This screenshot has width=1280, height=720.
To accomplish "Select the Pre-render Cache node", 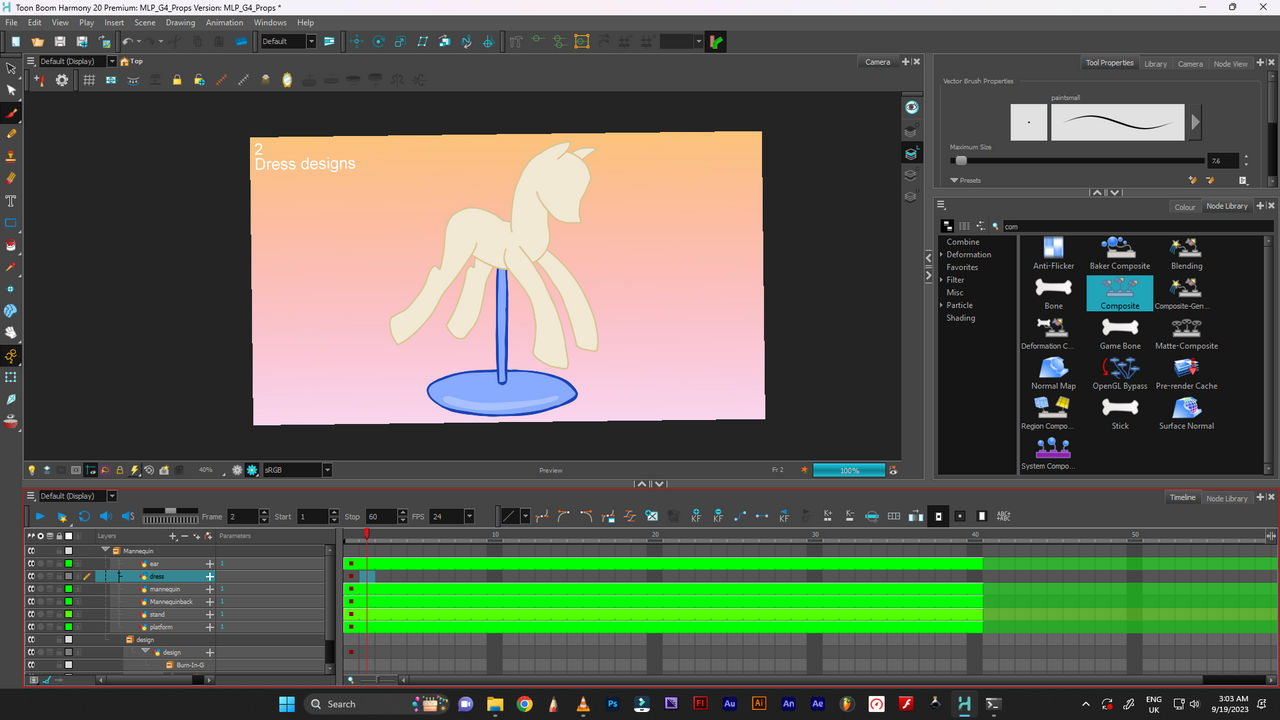I will pos(1186,373).
